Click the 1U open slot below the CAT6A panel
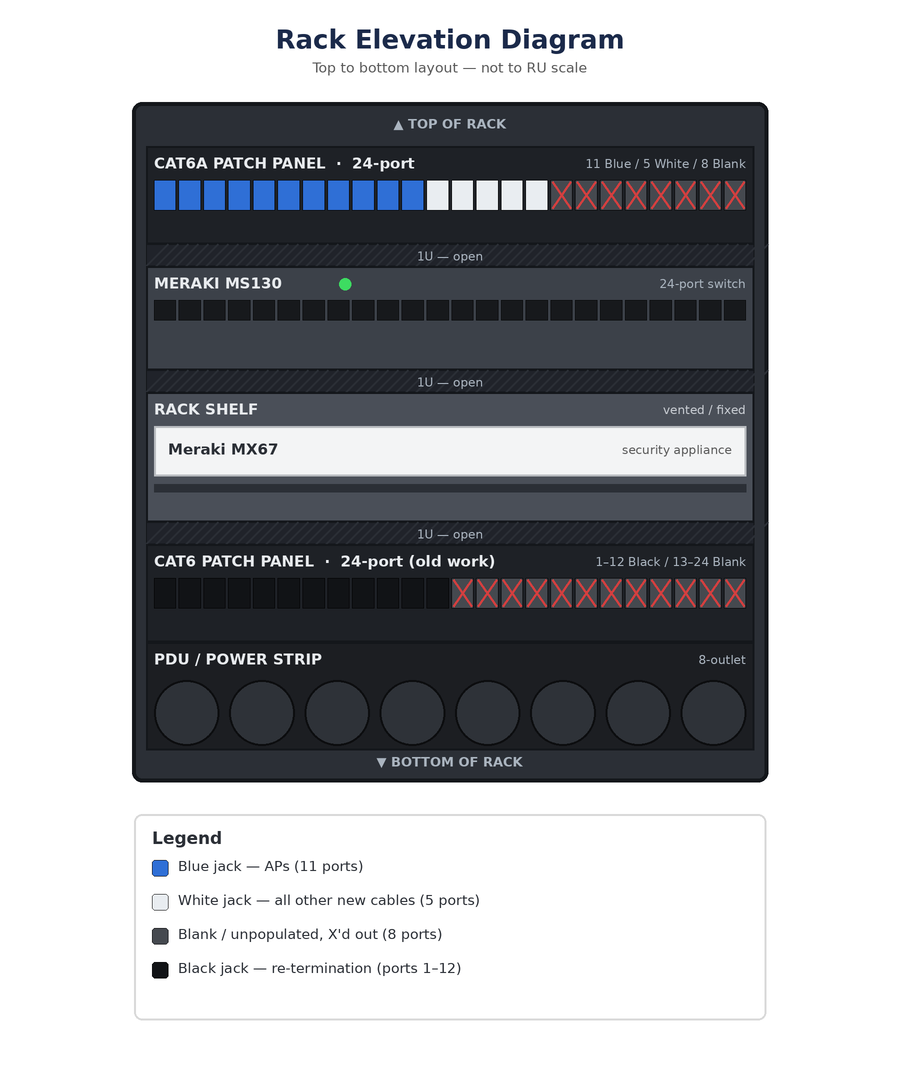The image size is (900, 1080). tap(450, 256)
